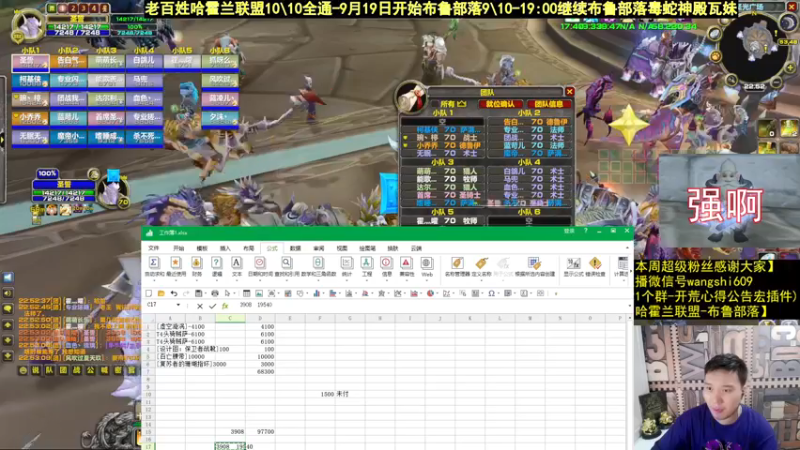
Task: Click the 团队信息 raid info button
Action: pos(549,104)
